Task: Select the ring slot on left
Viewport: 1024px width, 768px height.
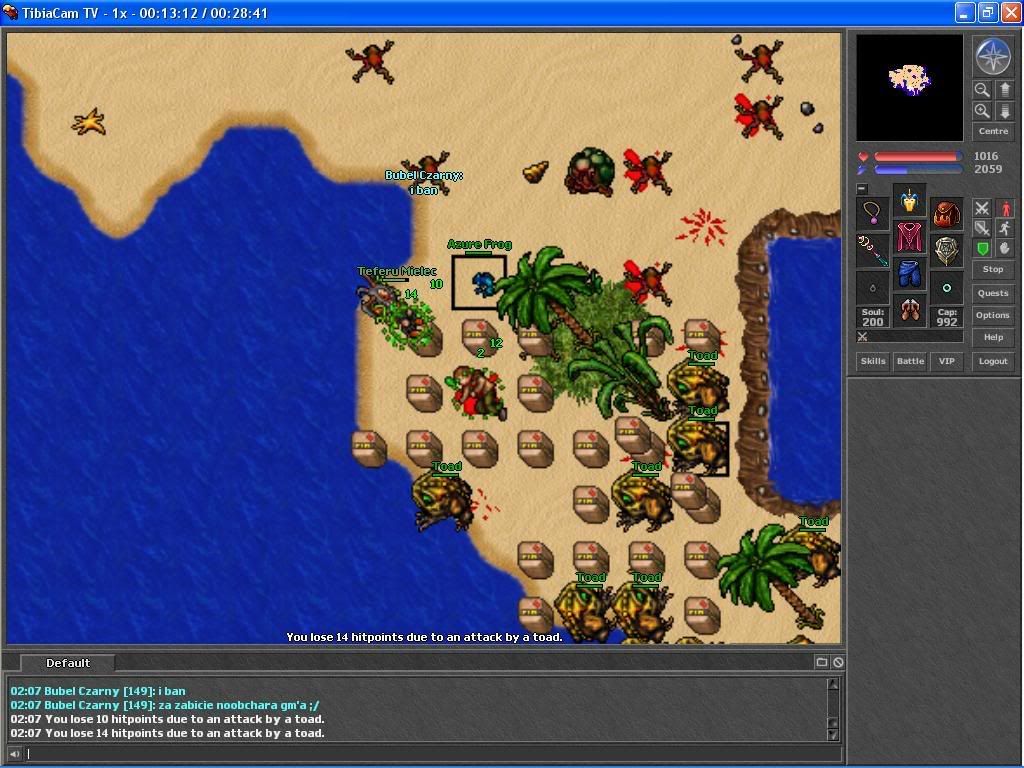Action: click(x=872, y=288)
